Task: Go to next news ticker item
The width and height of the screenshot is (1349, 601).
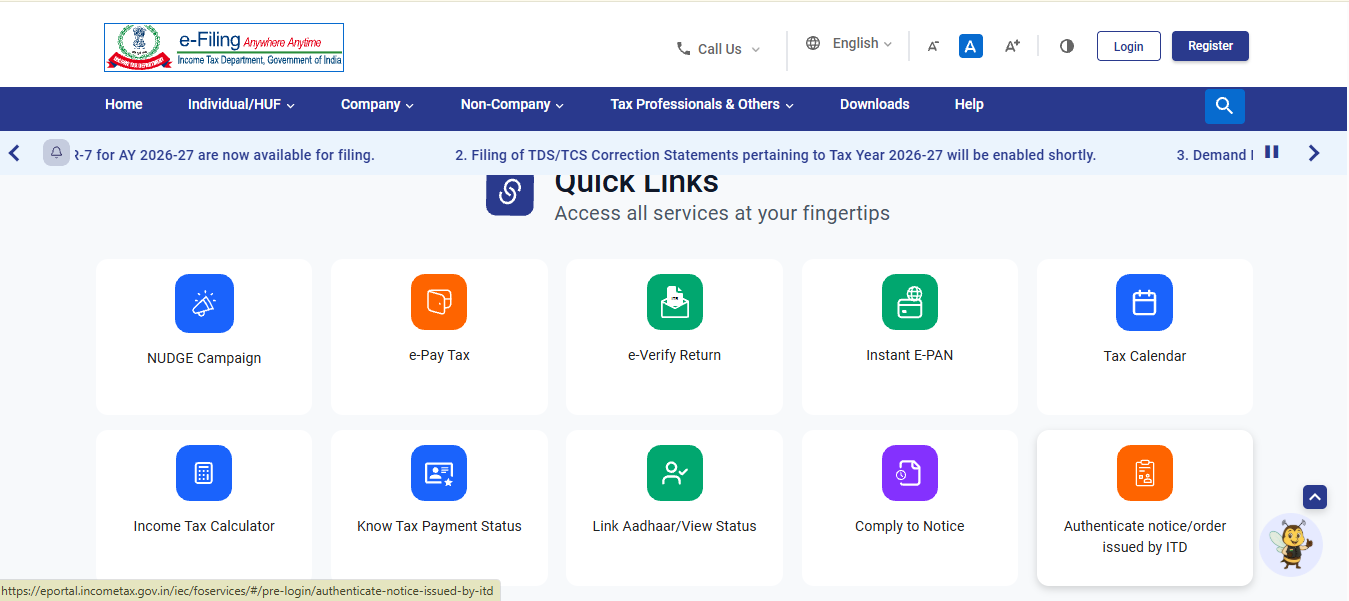Action: click(1314, 153)
